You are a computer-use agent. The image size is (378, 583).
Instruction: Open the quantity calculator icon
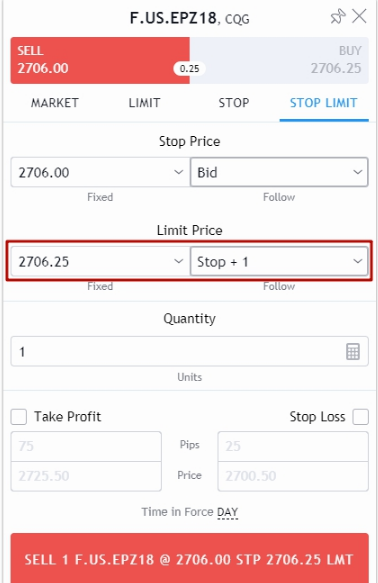click(x=353, y=351)
